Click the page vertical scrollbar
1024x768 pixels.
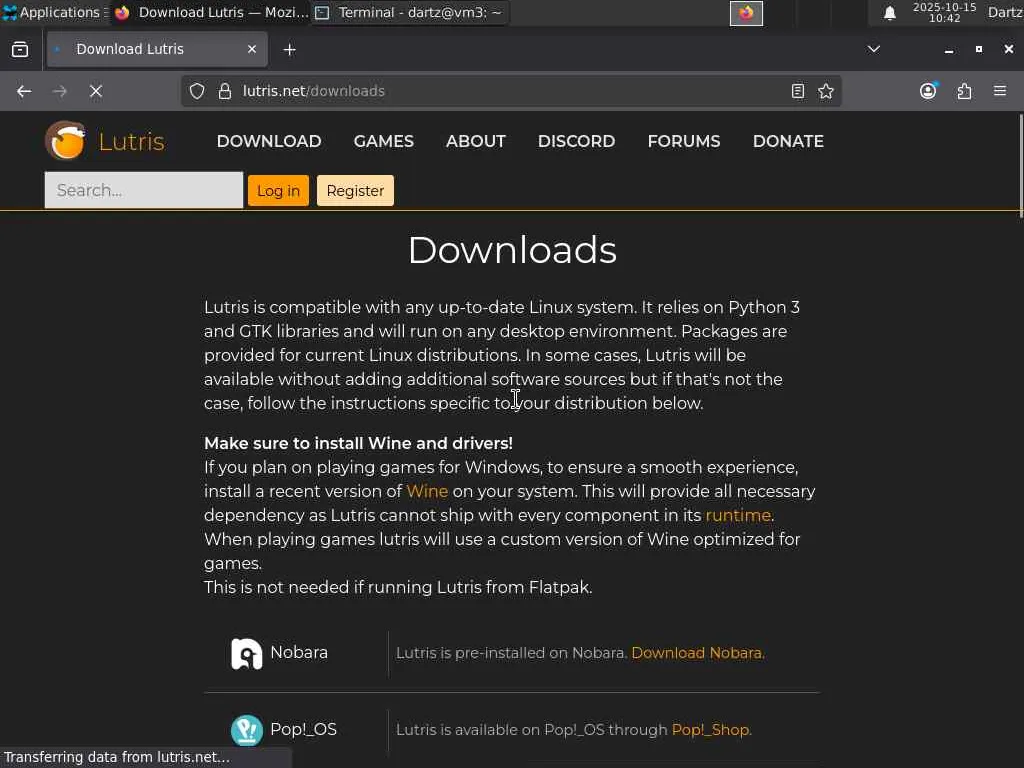click(x=1020, y=166)
